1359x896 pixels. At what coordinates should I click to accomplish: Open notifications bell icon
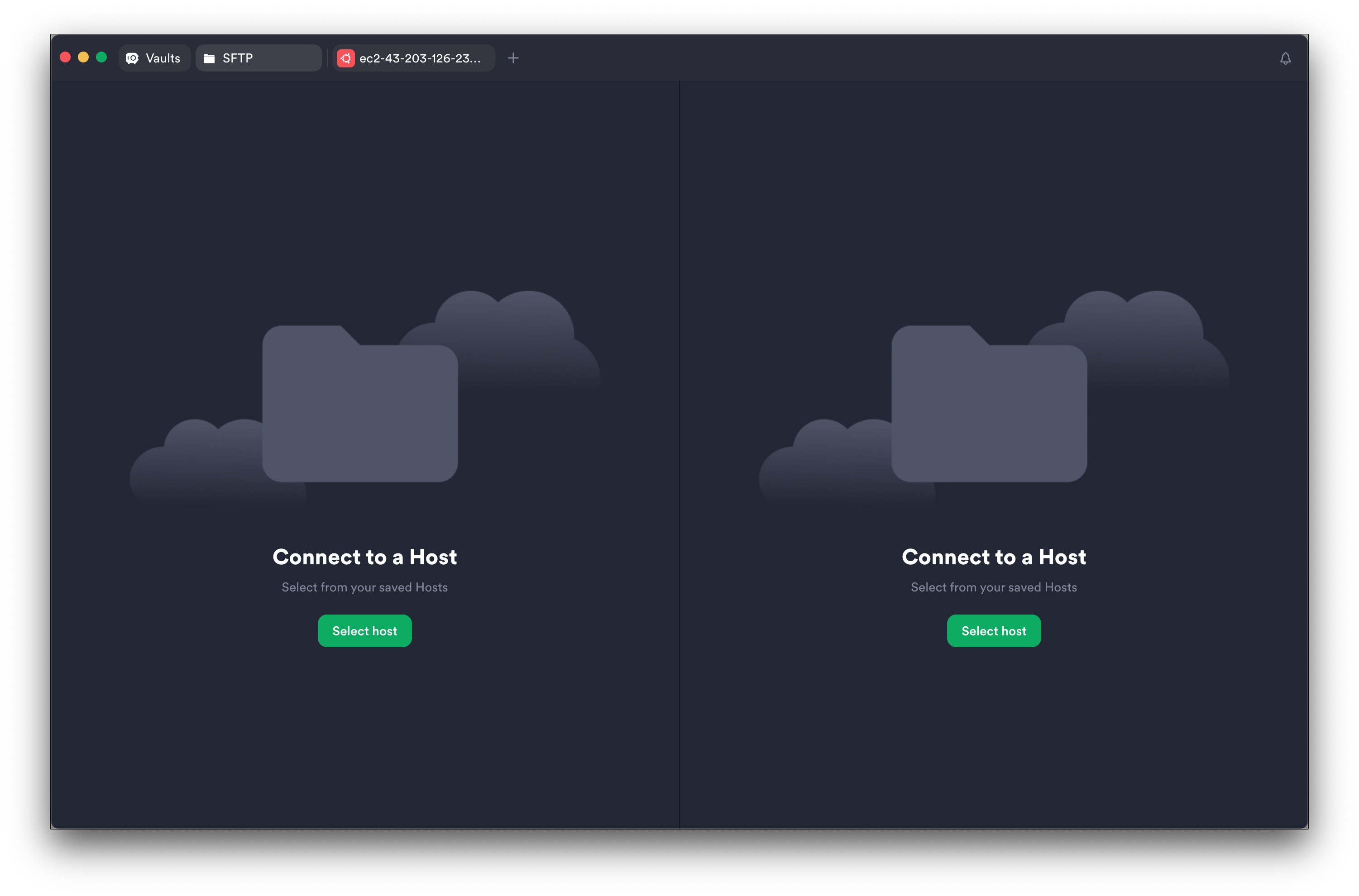1285,58
